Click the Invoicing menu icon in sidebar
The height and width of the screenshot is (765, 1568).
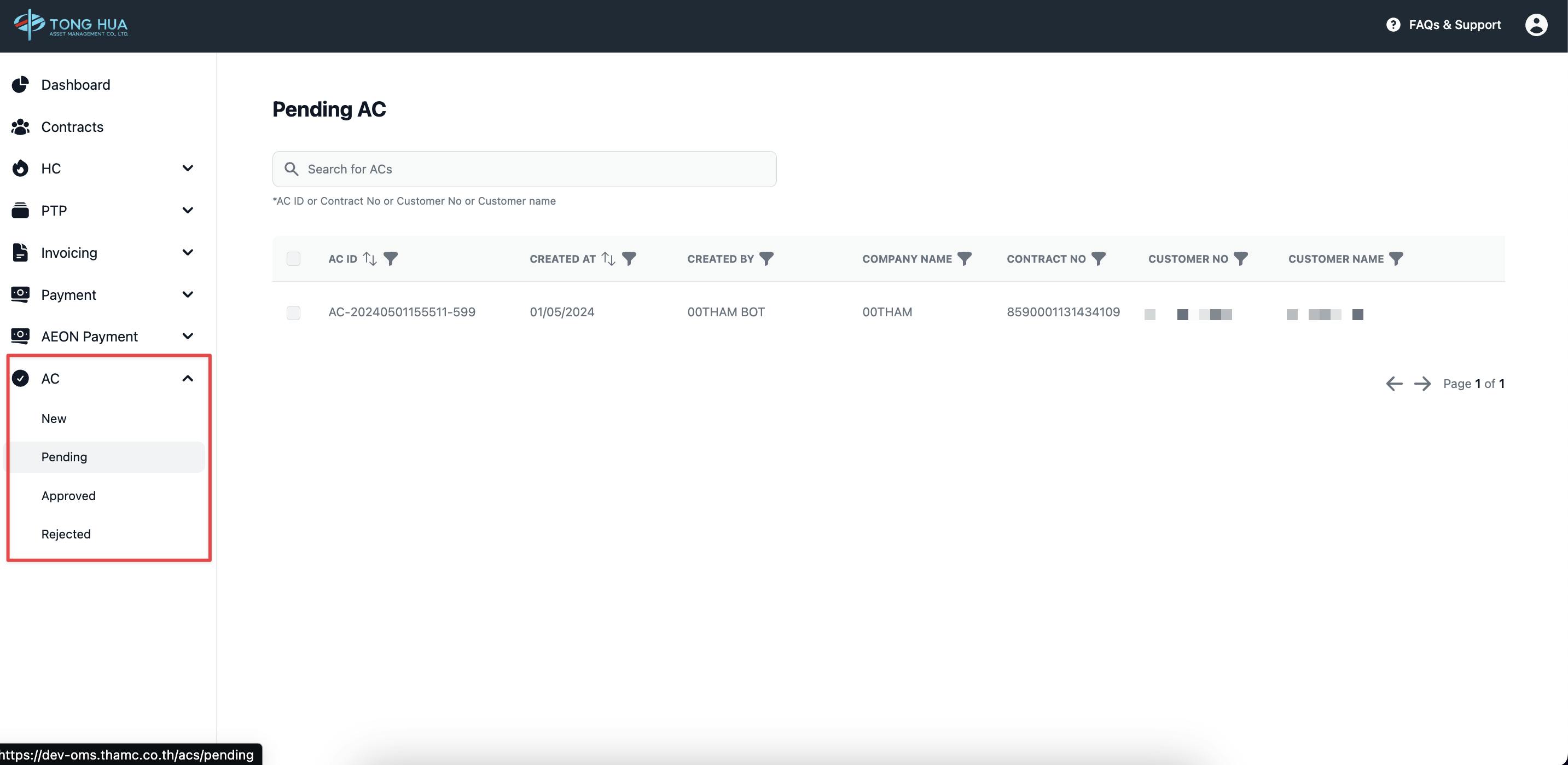click(20, 253)
